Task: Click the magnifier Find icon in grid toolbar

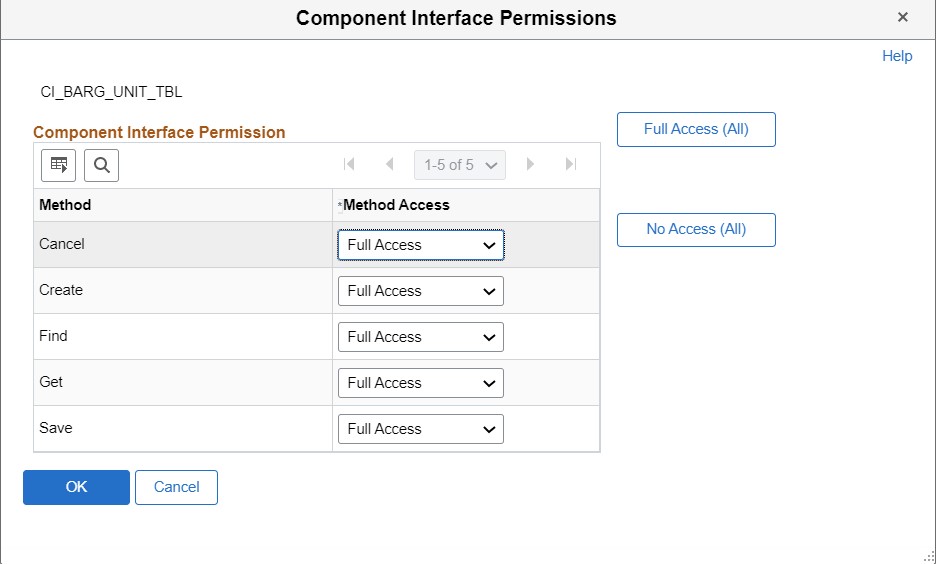Action: [102, 165]
